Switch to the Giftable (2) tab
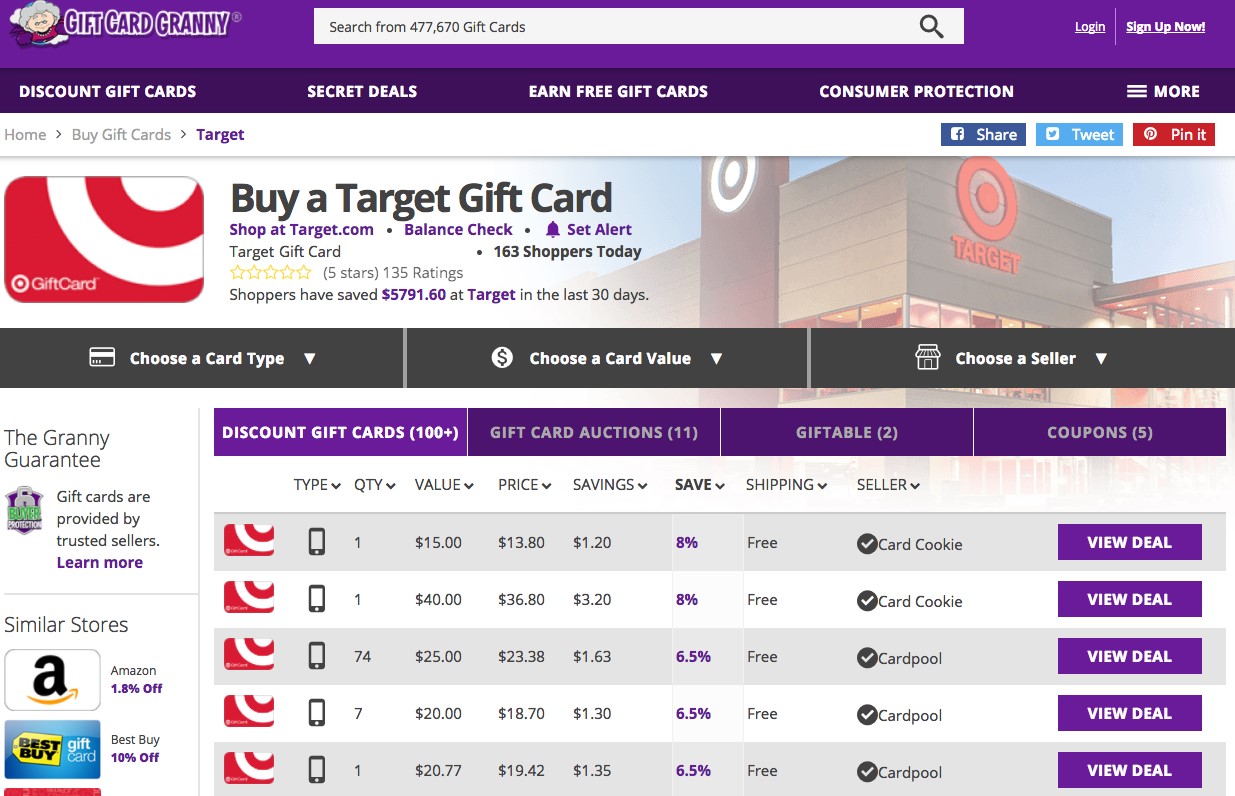Viewport: 1235px width, 796px height. tap(847, 432)
